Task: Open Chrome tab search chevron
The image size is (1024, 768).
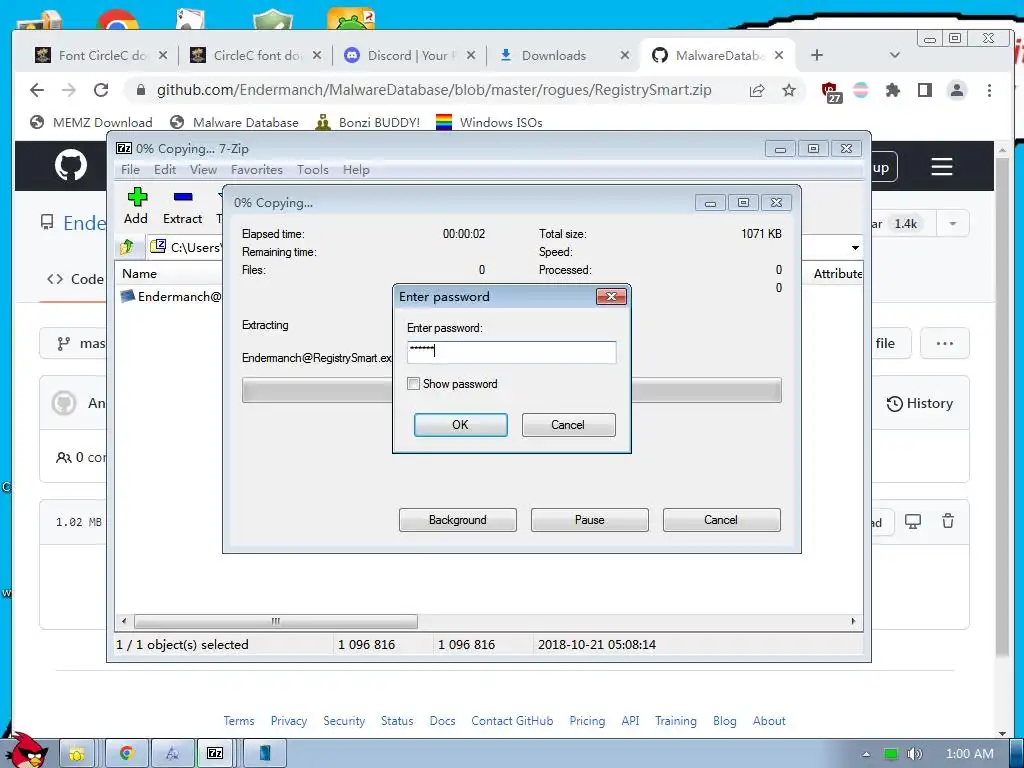Action: pyautogui.click(x=895, y=56)
